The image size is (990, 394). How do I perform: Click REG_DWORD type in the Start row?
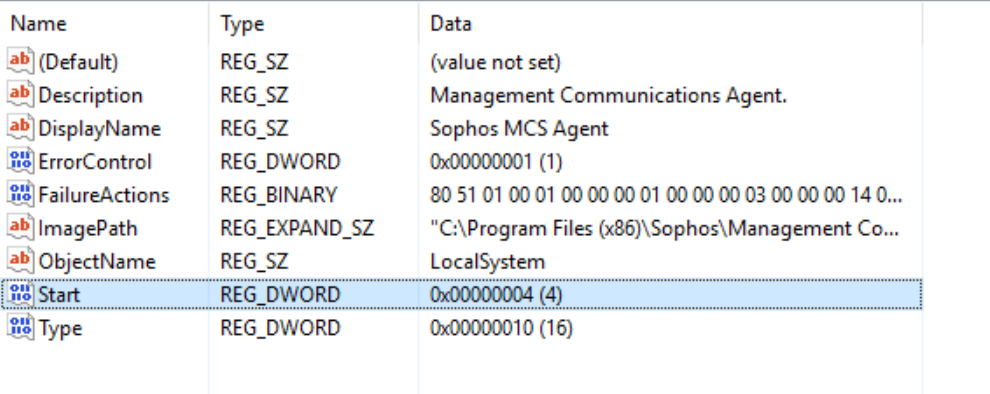[x=280, y=295]
